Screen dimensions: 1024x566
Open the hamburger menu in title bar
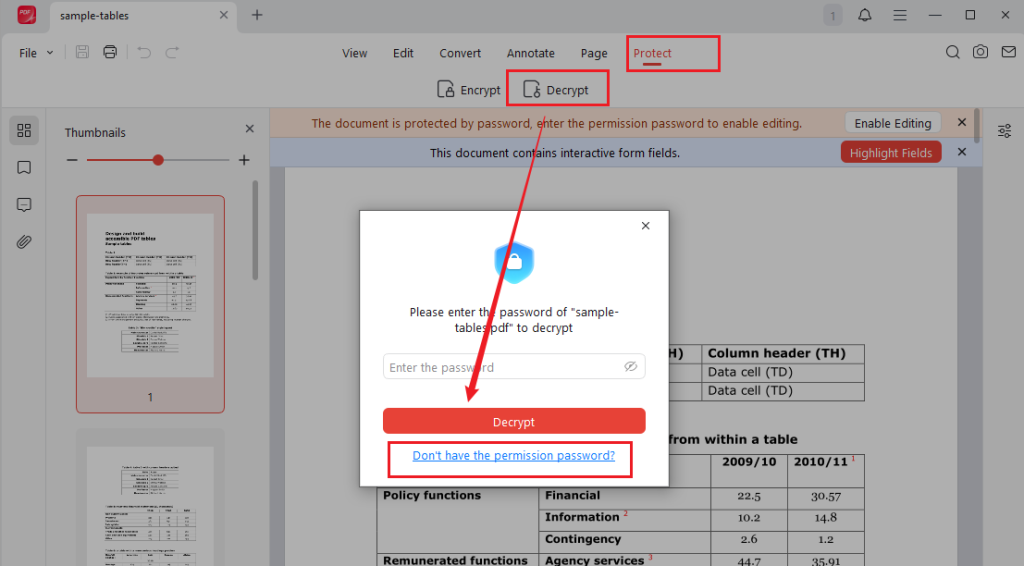pyautogui.click(x=900, y=15)
